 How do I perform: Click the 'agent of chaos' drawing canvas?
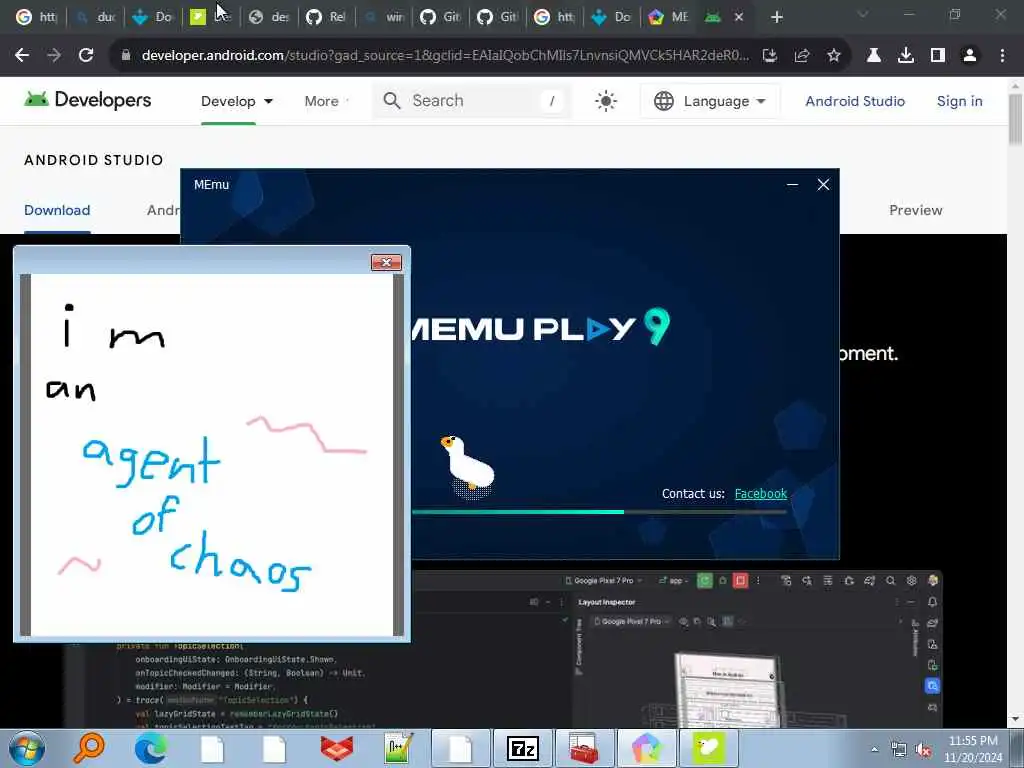[x=212, y=454]
